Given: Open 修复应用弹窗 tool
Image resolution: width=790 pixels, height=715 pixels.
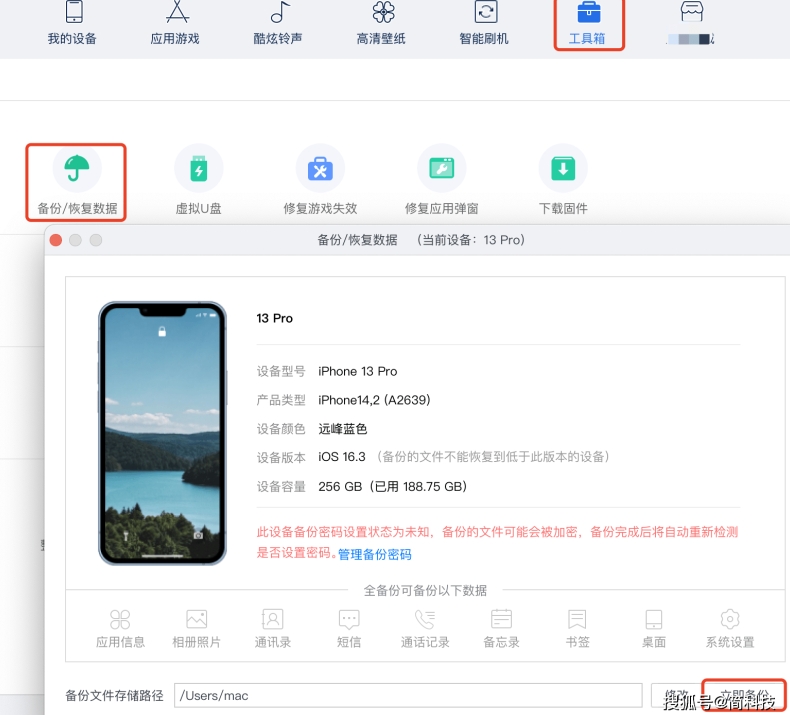Looking at the screenshot, I should tap(442, 180).
